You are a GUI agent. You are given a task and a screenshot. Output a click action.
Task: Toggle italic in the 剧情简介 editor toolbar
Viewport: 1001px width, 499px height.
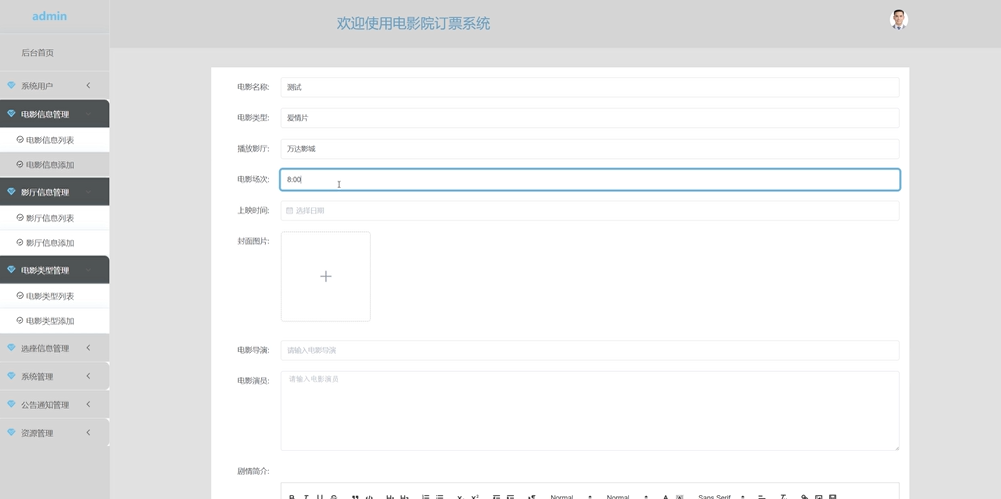coord(306,496)
